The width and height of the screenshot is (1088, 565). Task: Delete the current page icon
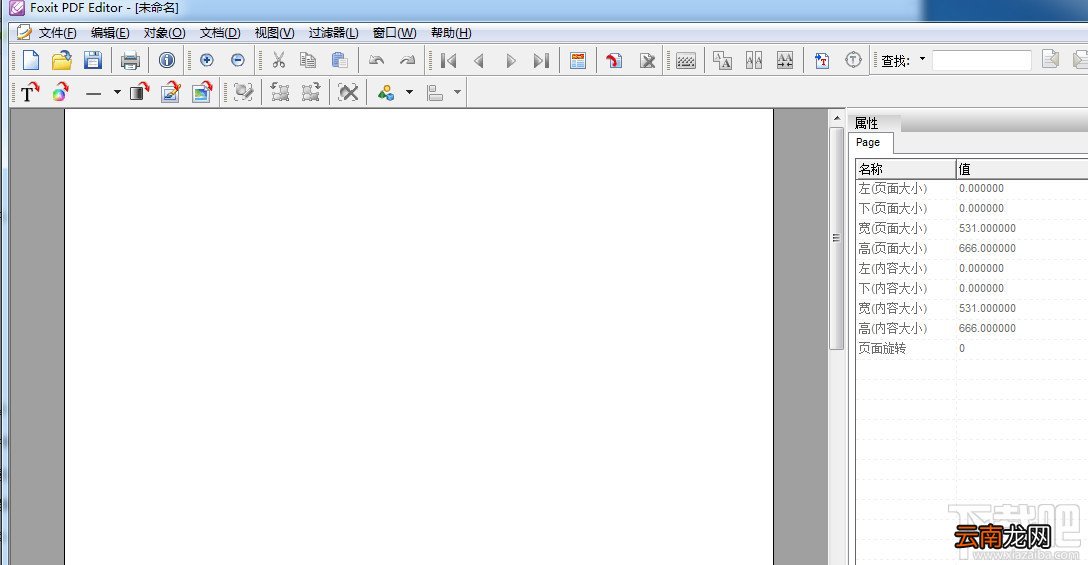coord(647,60)
